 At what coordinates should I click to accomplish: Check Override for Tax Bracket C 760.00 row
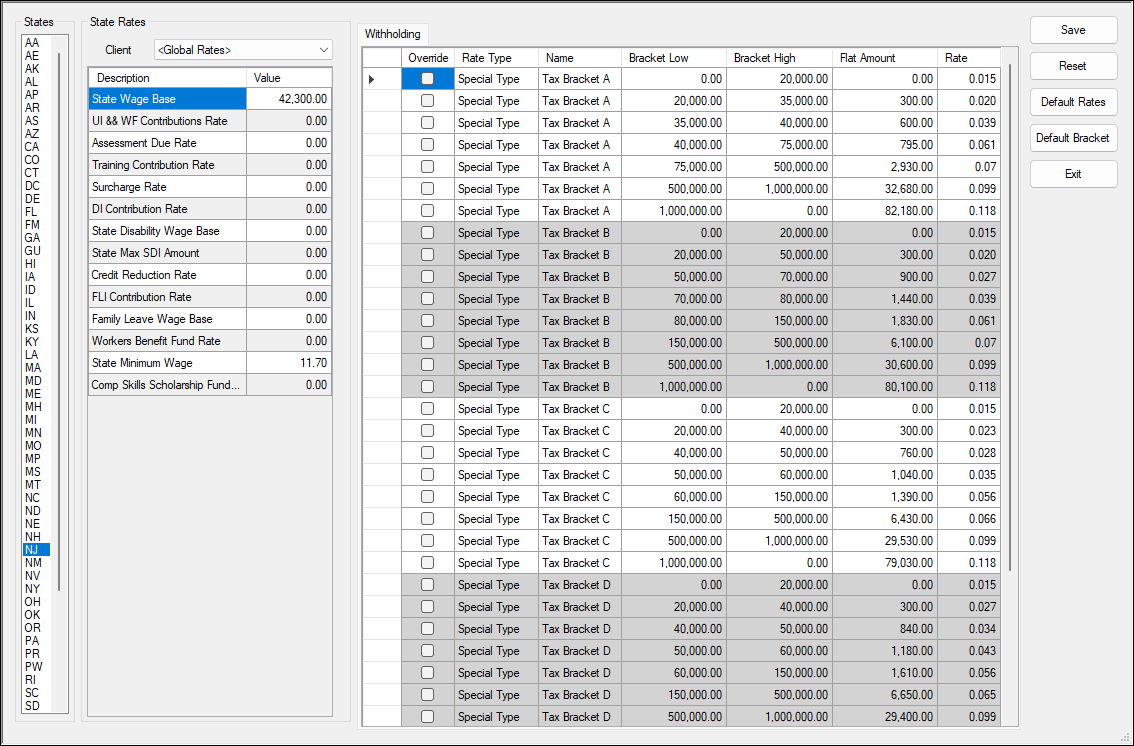click(x=427, y=453)
